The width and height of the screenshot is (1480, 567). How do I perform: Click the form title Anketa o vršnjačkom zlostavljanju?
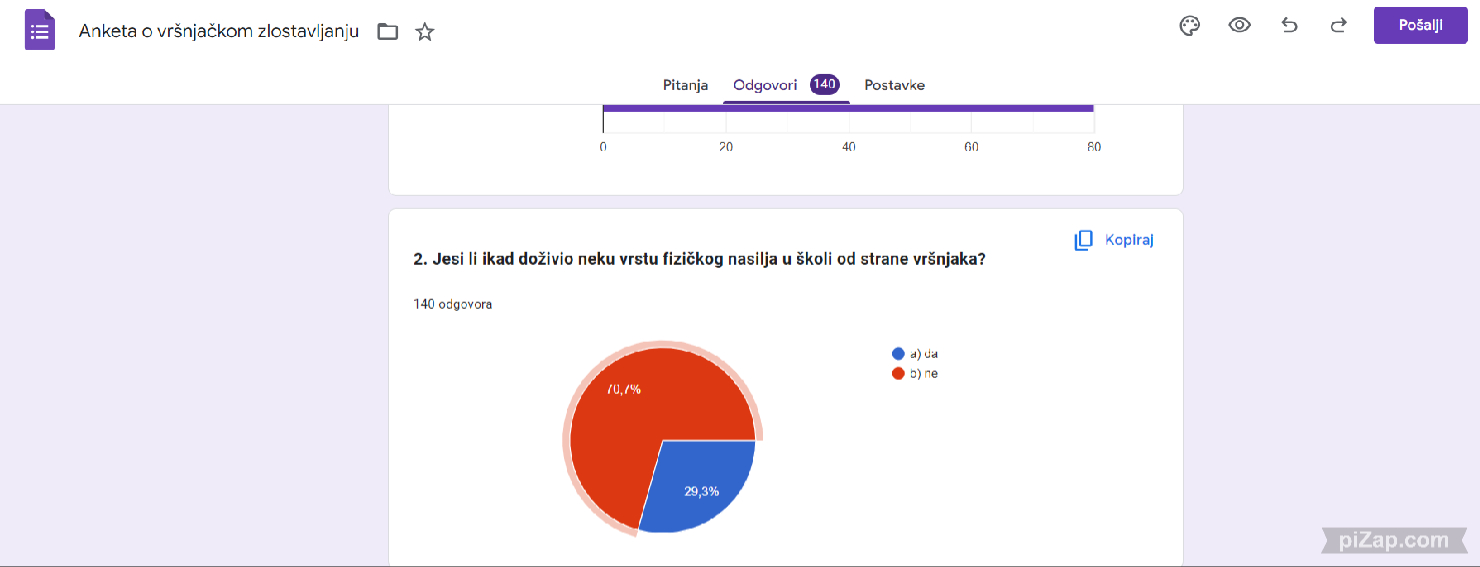pos(219,32)
